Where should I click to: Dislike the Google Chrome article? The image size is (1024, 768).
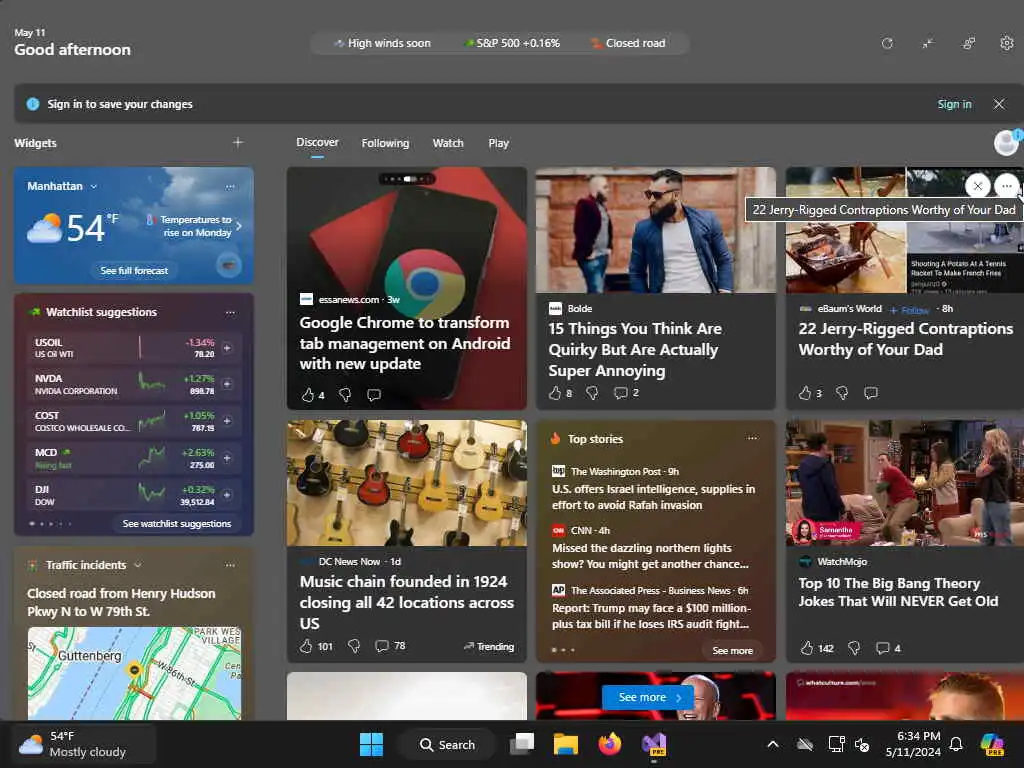tap(345, 394)
